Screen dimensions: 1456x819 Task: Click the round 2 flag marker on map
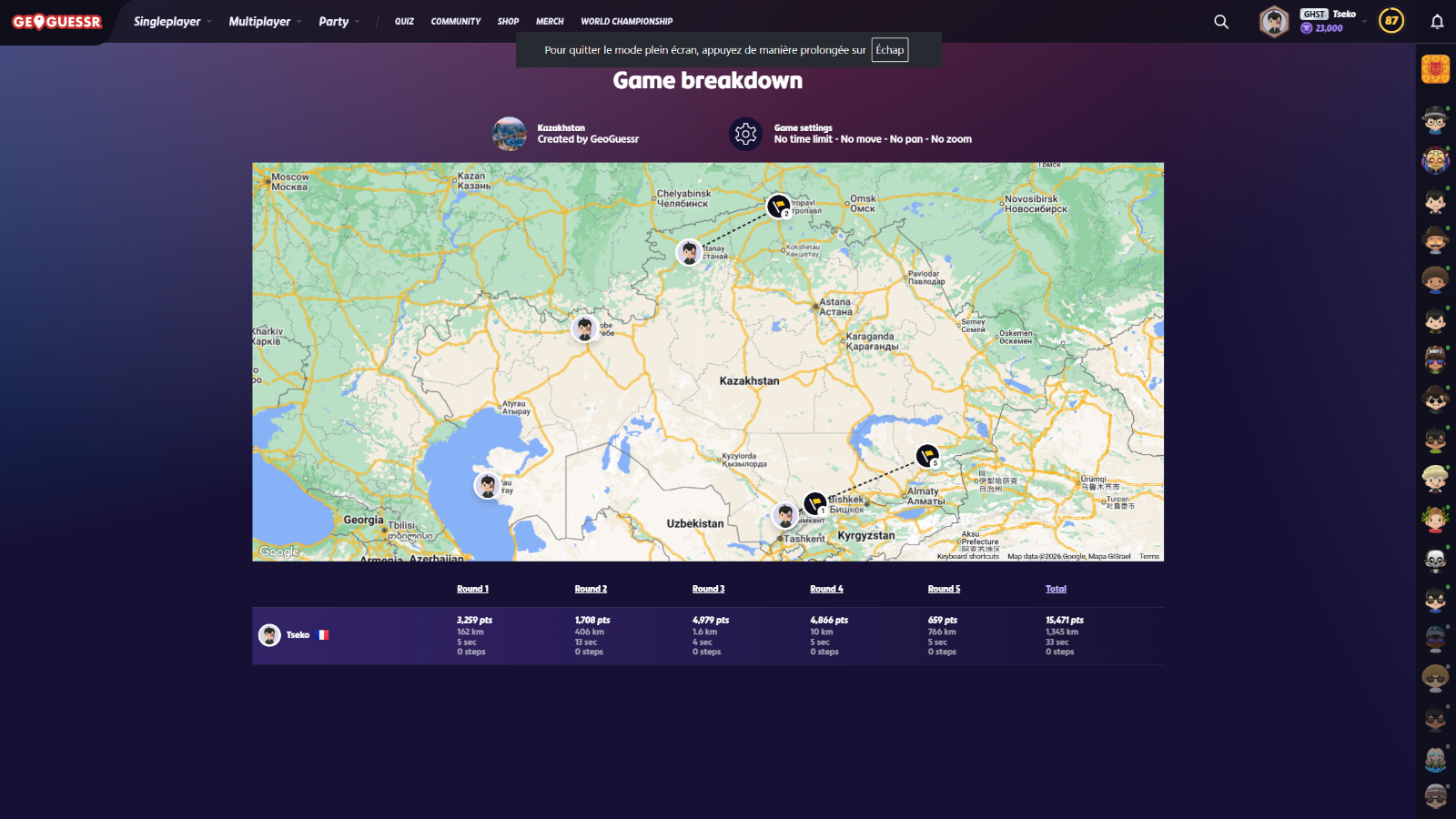[777, 206]
